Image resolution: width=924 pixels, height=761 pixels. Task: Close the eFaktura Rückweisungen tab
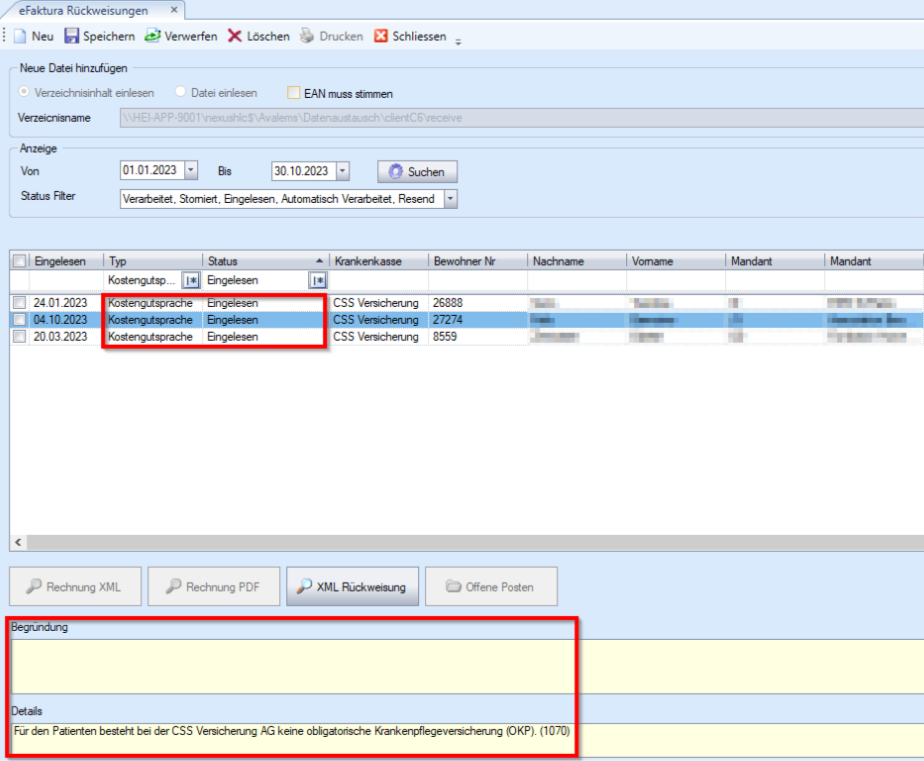click(x=174, y=10)
